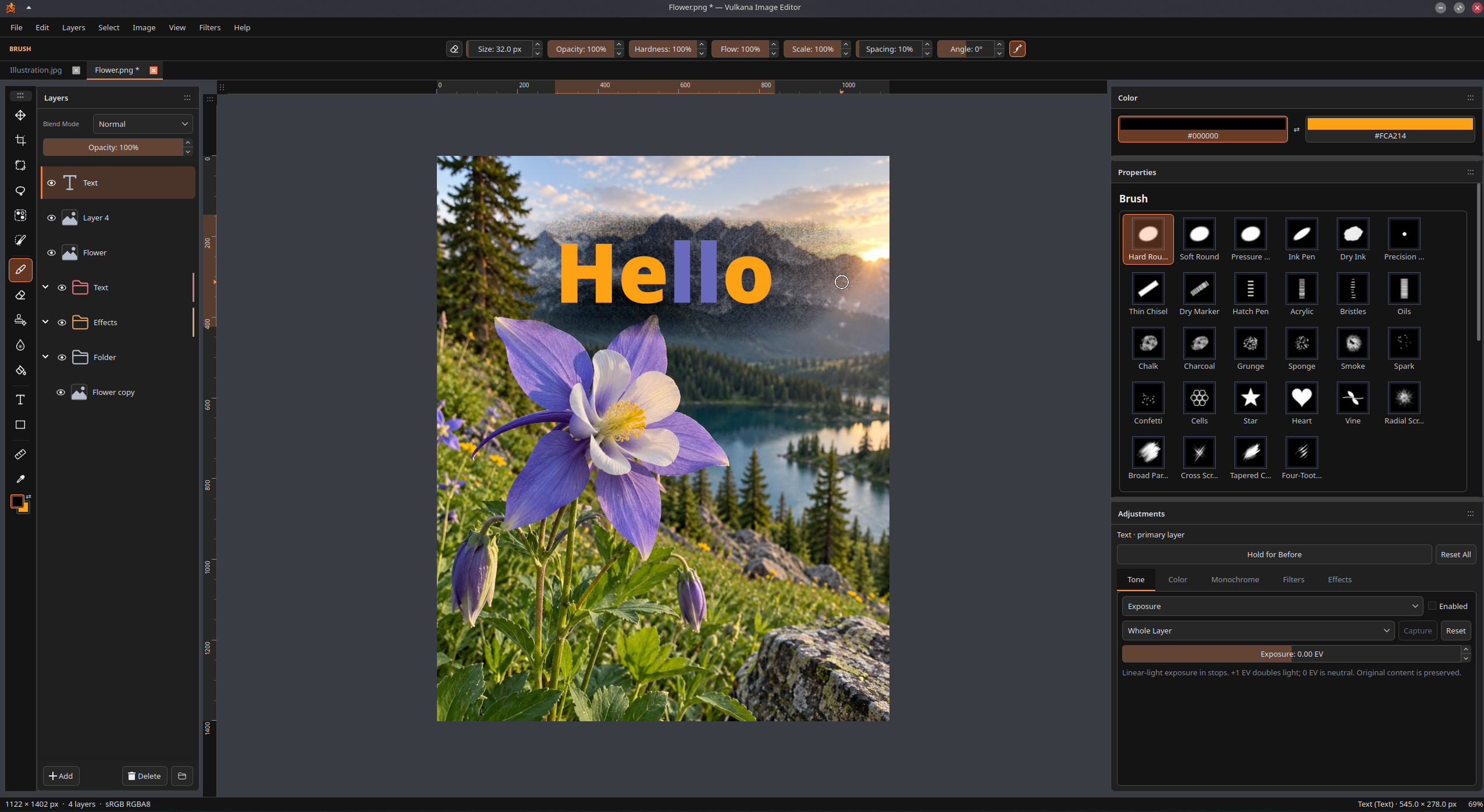
Task: Choose the Charcoal brush preset
Action: point(1199,348)
